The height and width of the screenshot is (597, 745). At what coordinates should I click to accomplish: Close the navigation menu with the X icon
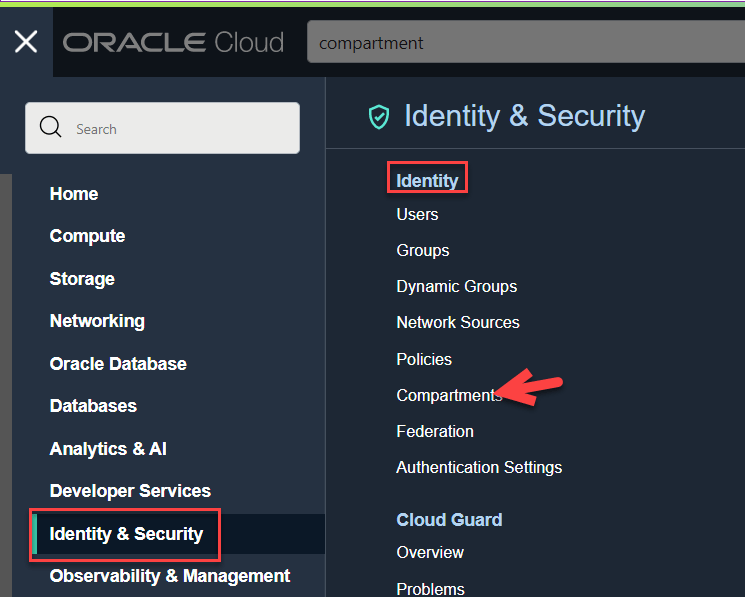26,42
